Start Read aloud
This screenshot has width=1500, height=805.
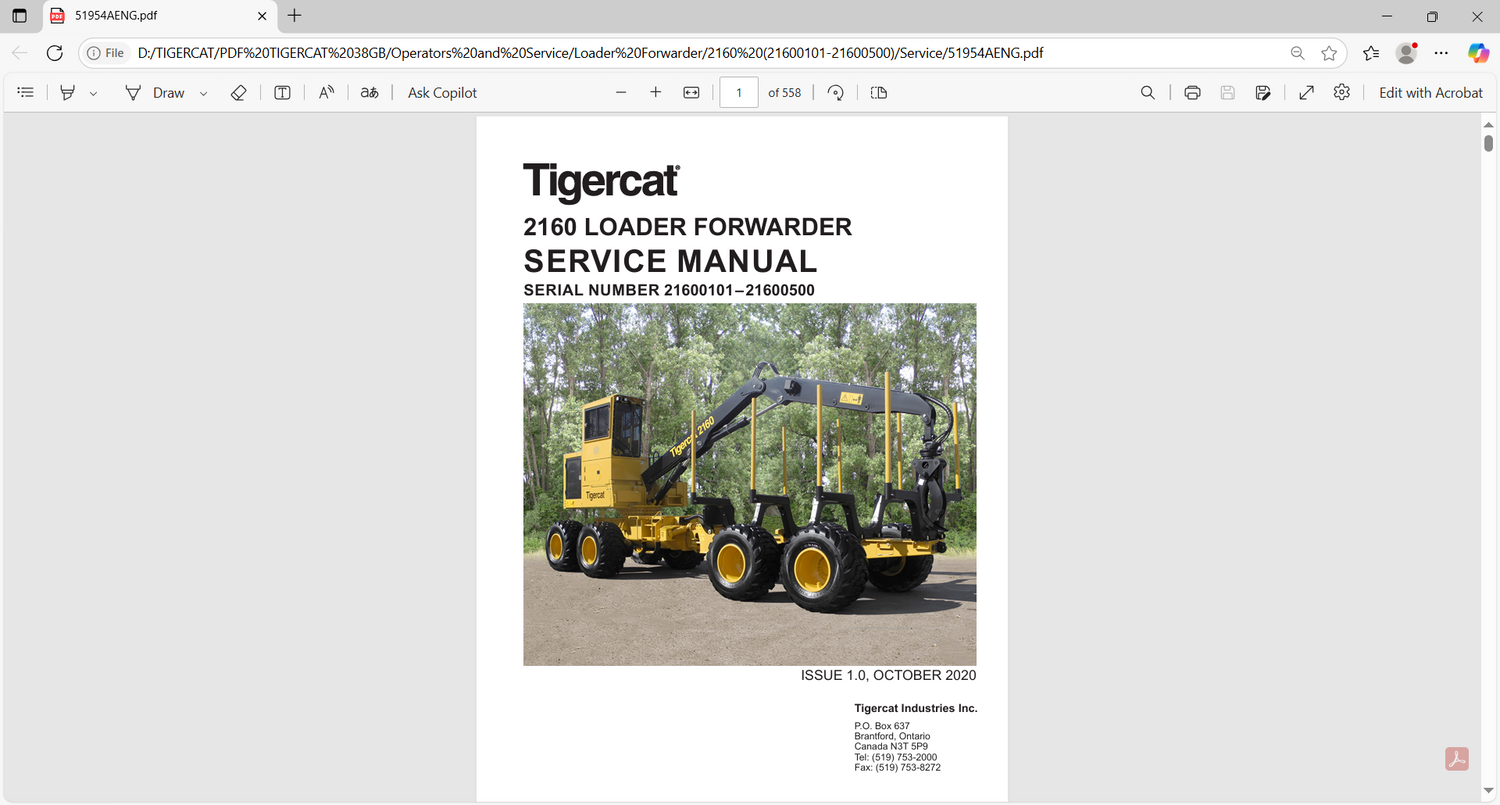click(326, 92)
